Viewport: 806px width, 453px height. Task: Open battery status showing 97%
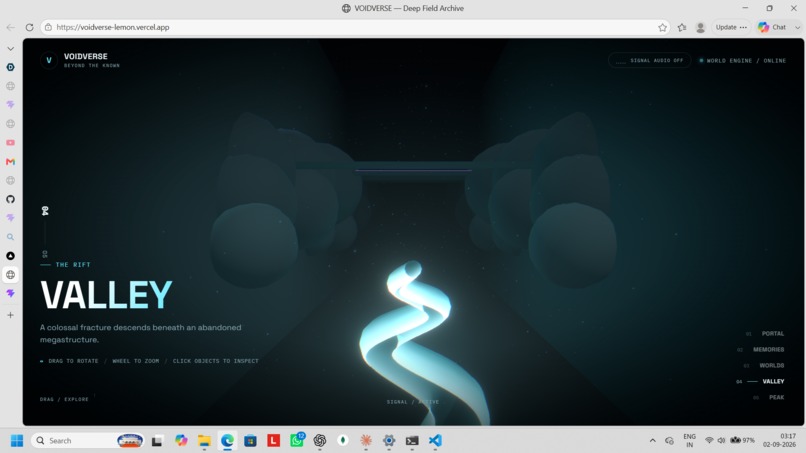(x=743, y=440)
